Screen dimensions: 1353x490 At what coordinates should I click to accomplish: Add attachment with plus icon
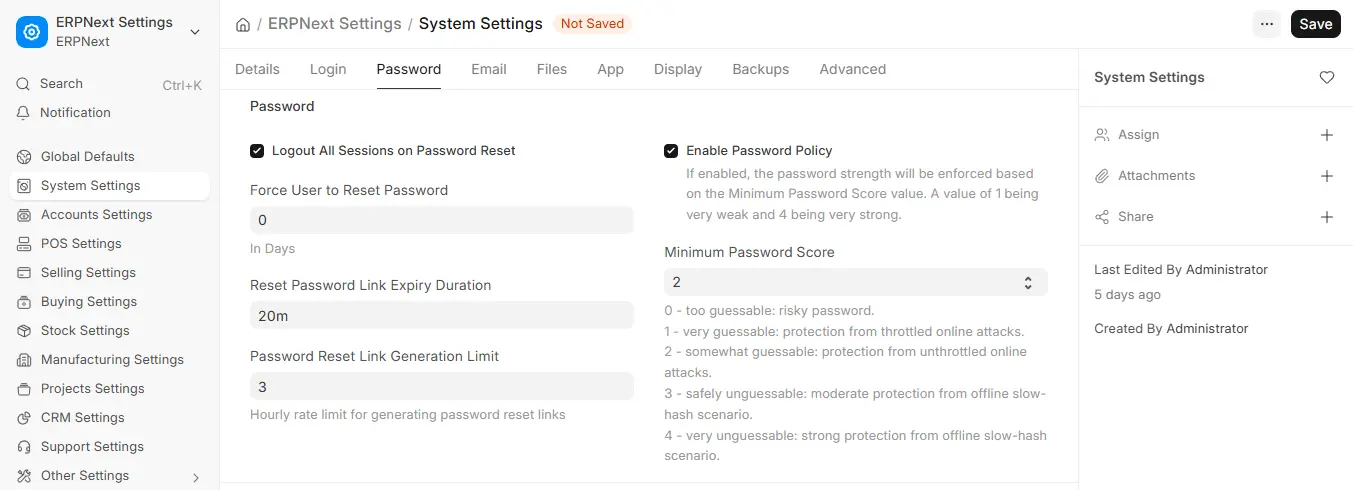[1327, 176]
